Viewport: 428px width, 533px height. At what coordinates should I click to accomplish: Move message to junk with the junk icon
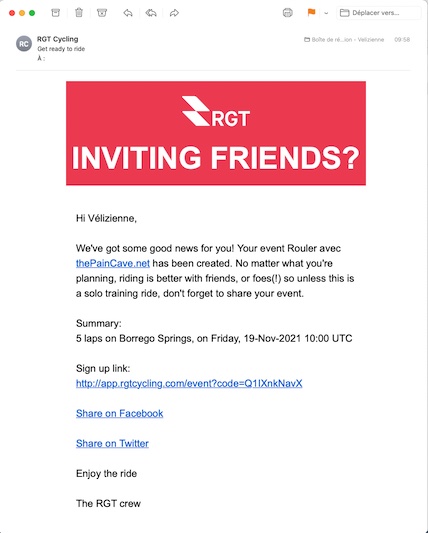(x=102, y=13)
